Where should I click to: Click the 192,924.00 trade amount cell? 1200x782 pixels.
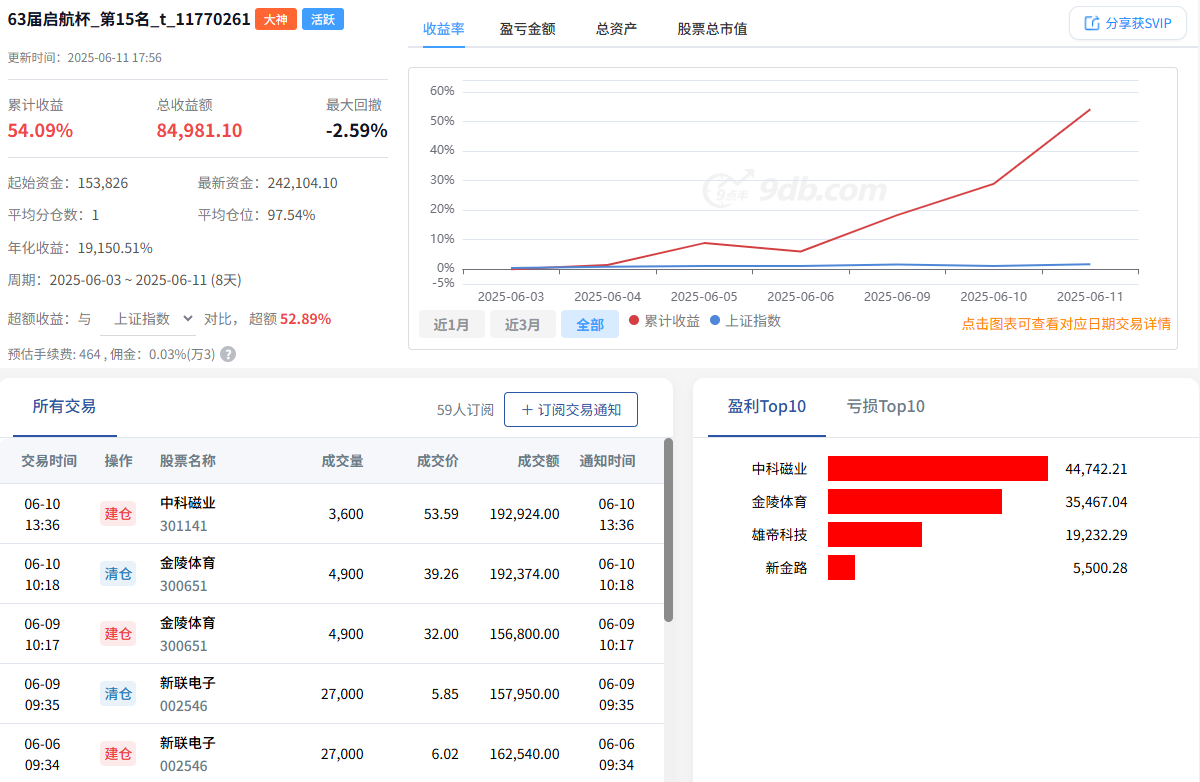pos(524,514)
